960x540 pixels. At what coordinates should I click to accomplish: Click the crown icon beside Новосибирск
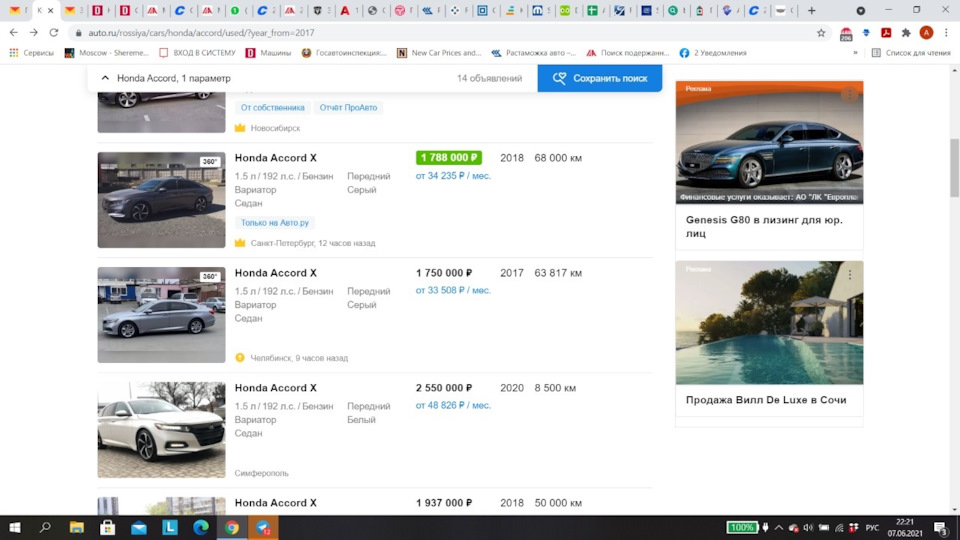coord(240,128)
